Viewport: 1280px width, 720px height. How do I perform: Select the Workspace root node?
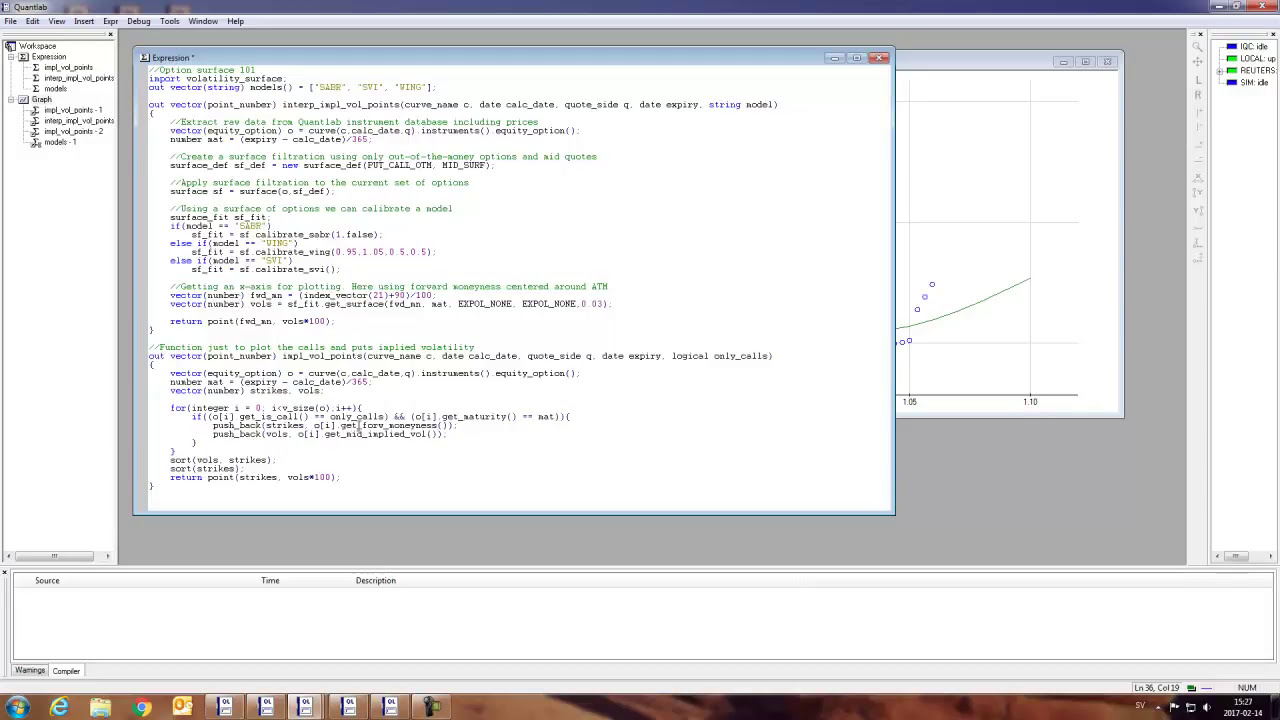[37, 46]
